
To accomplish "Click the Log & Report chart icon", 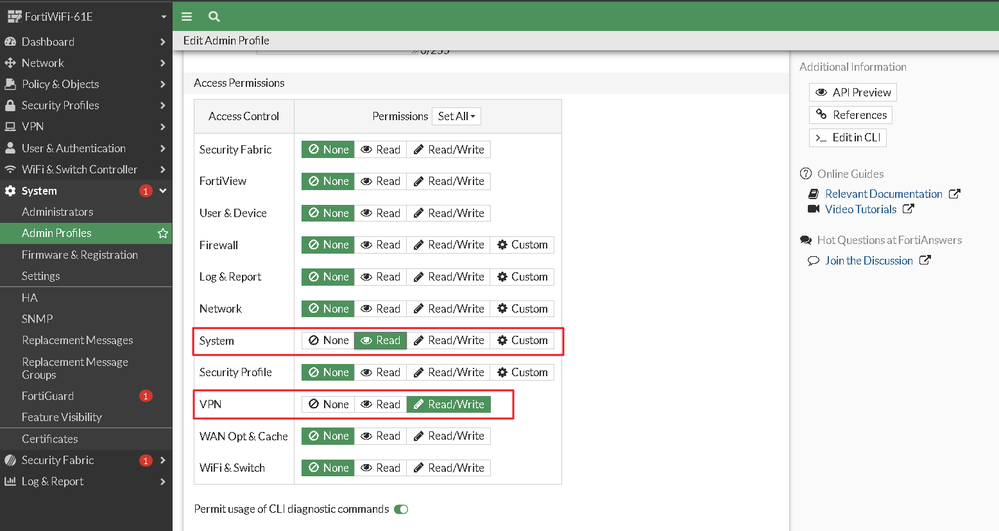I will click(10, 481).
